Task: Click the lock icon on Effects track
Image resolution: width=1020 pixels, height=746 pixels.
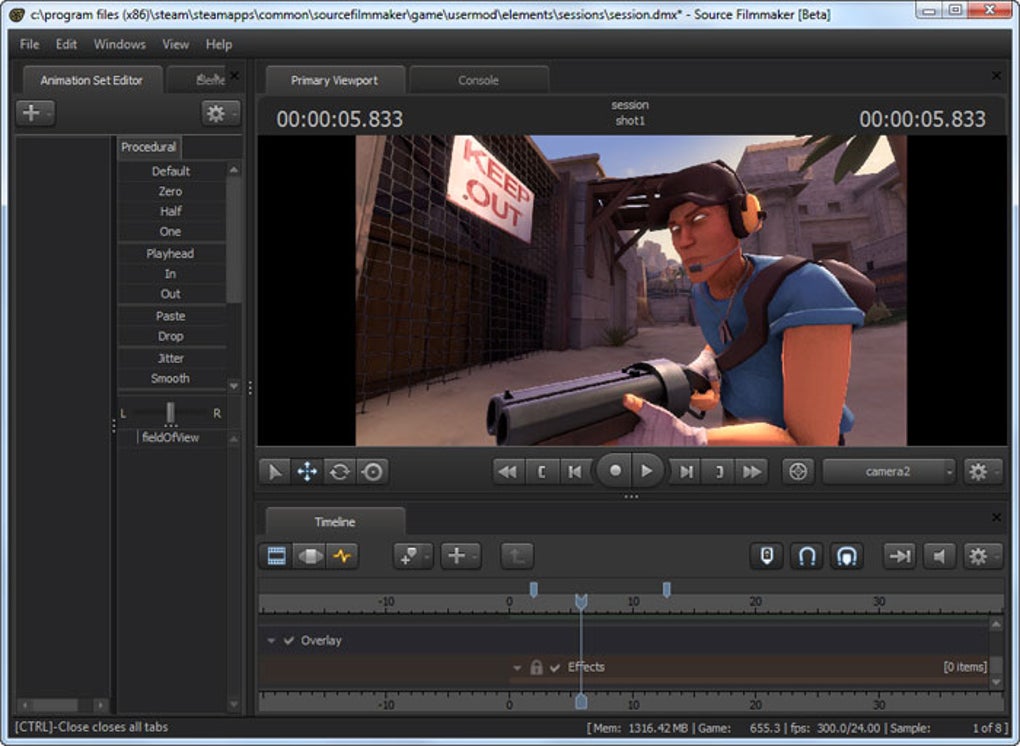Action: pos(536,667)
